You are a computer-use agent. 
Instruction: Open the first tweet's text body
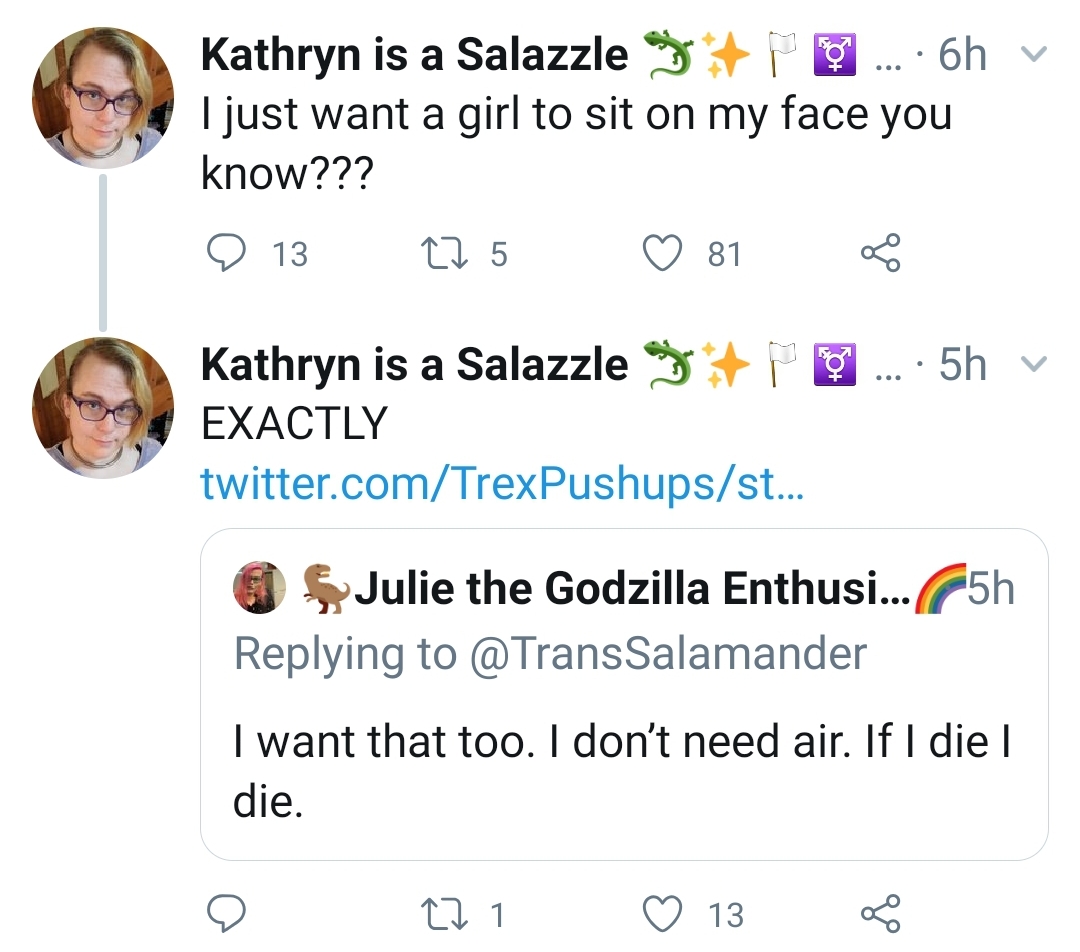coord(577,143)
